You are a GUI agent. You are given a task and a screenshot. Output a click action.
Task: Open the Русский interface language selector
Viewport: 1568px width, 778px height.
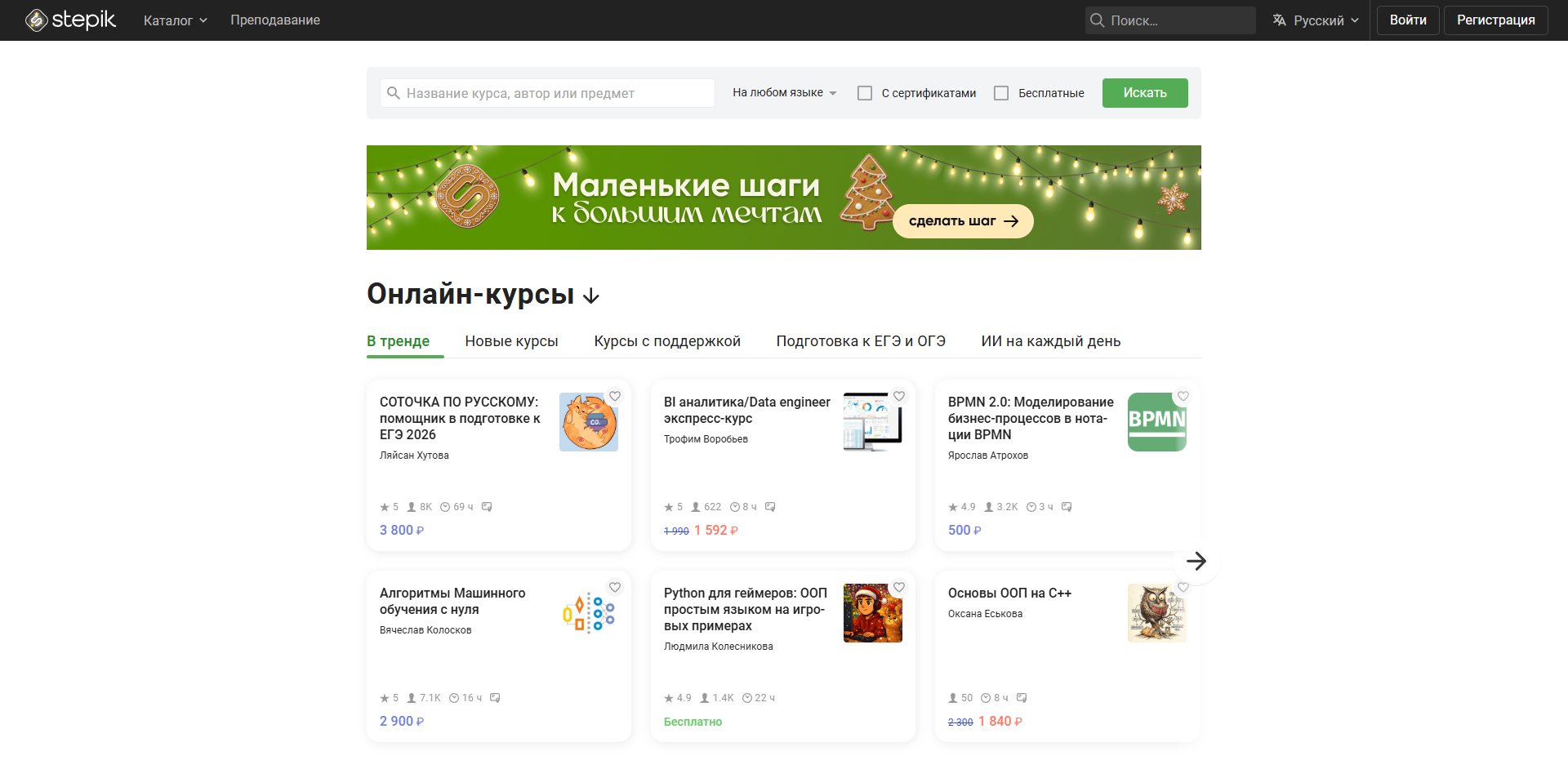click(x=1315, y=20)
